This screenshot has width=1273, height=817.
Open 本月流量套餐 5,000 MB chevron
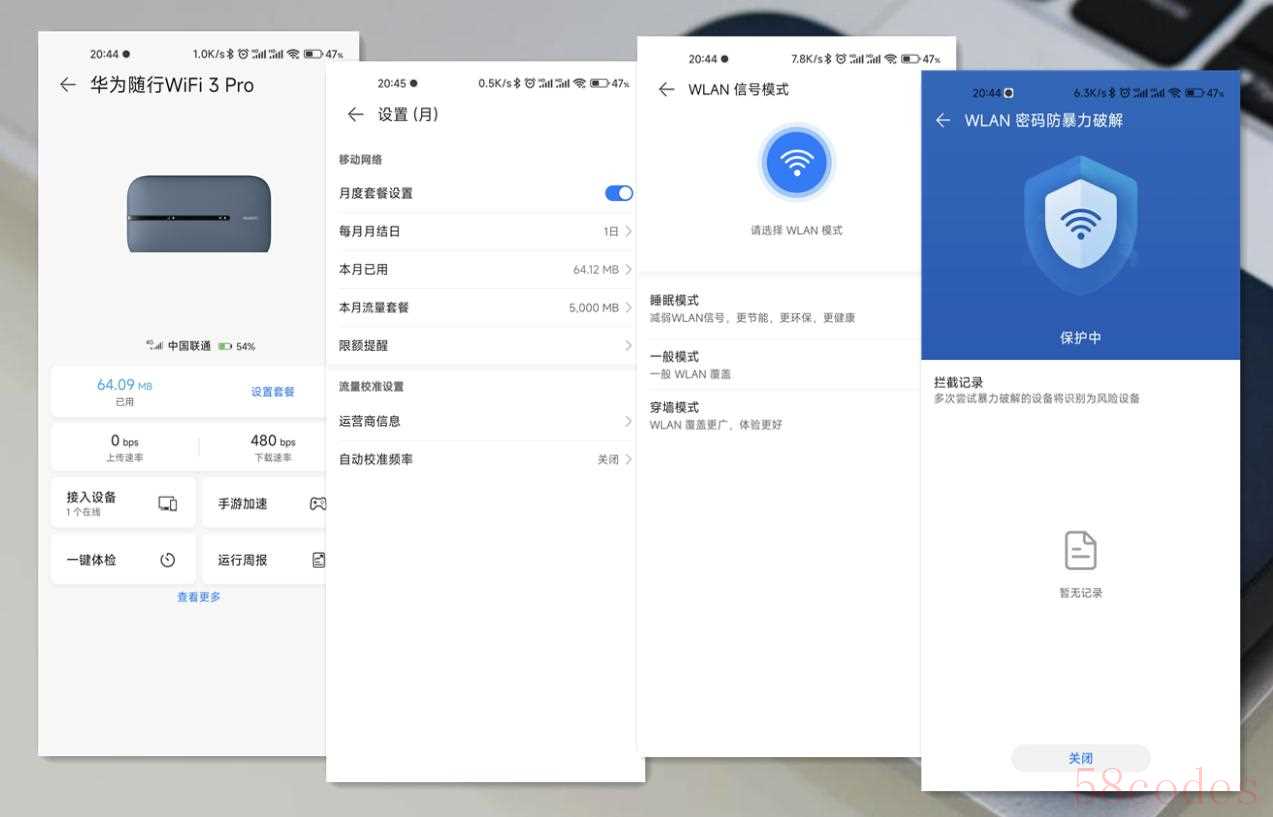coord(628,307)
